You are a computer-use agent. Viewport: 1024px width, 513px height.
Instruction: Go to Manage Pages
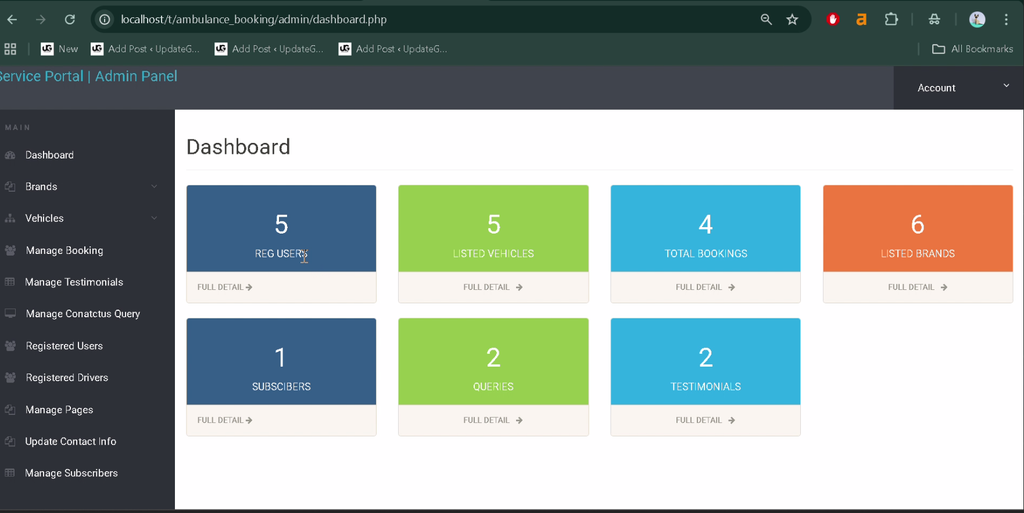pyautogui.click(x=59, y=410)
